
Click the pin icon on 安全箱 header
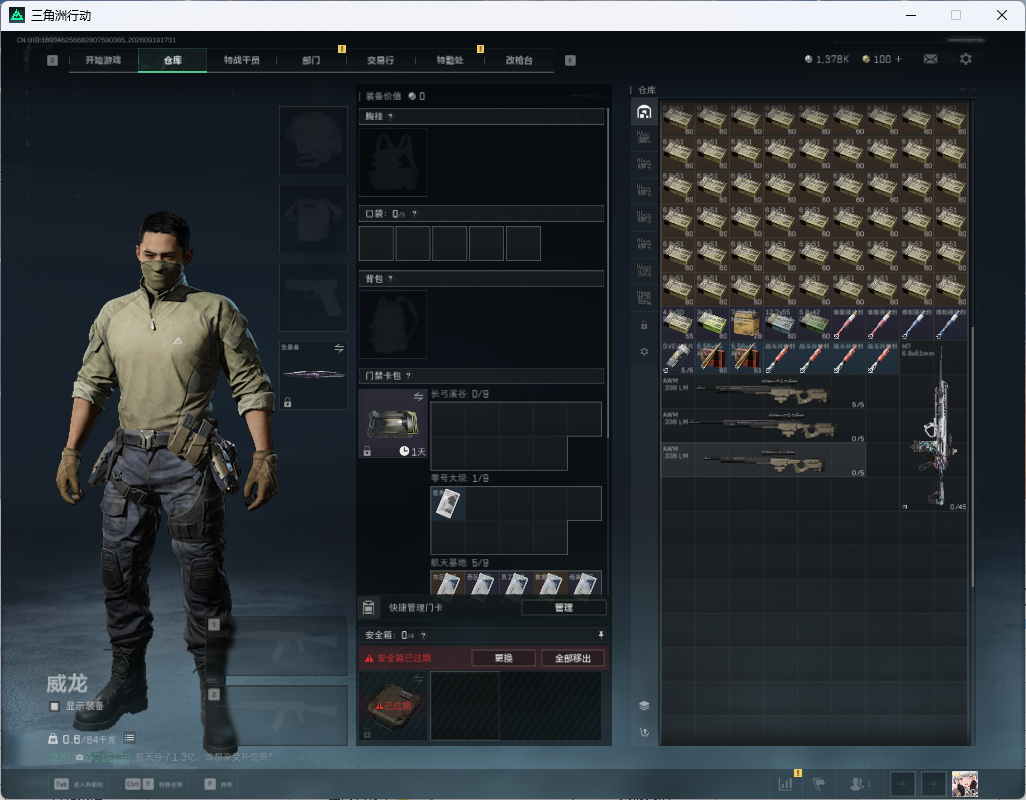point(601,635)
